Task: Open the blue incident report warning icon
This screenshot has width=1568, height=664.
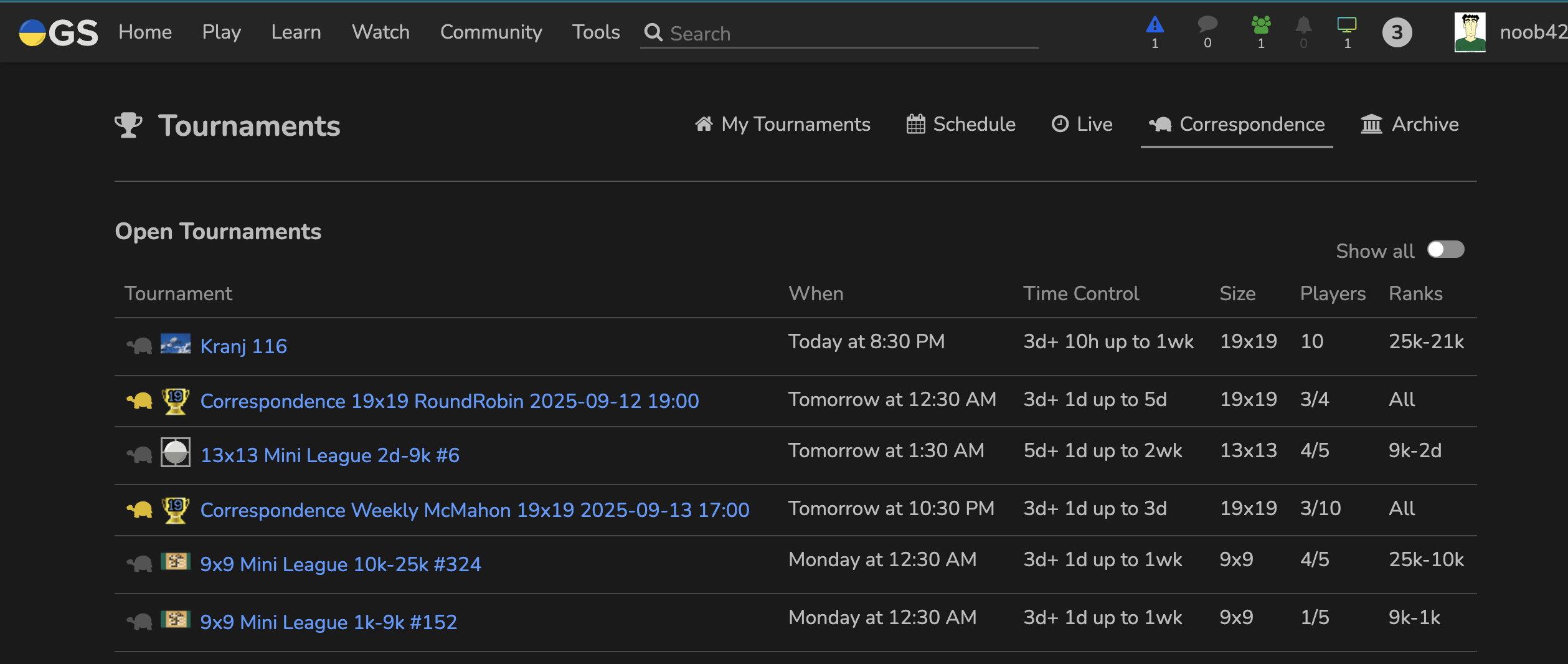Action: [x=1155, y=26]
